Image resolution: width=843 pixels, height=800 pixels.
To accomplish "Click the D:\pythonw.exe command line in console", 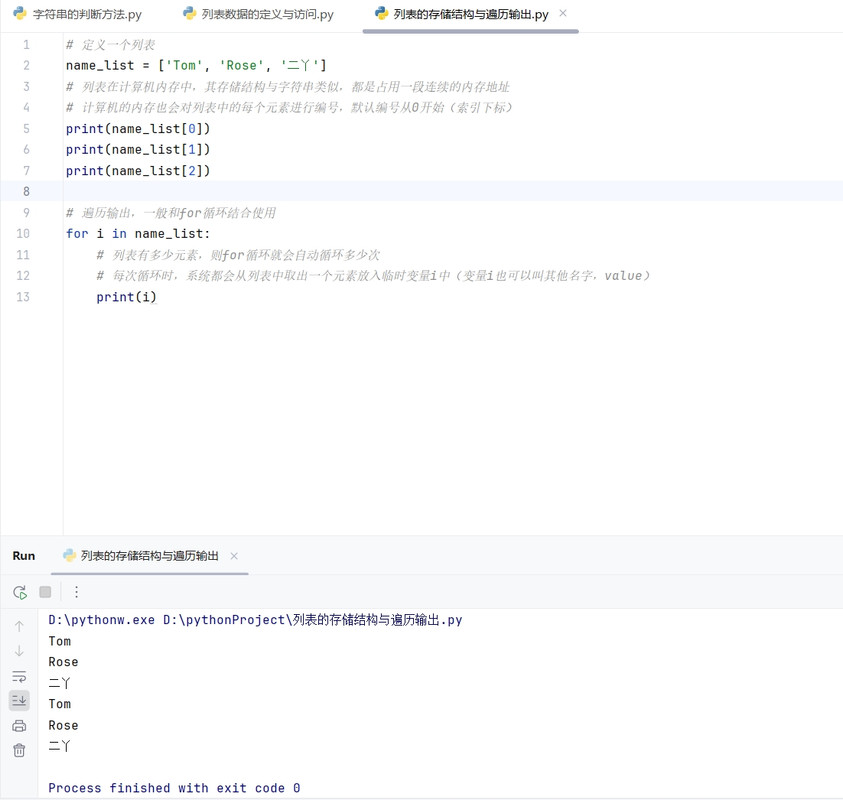I will 255,620.
